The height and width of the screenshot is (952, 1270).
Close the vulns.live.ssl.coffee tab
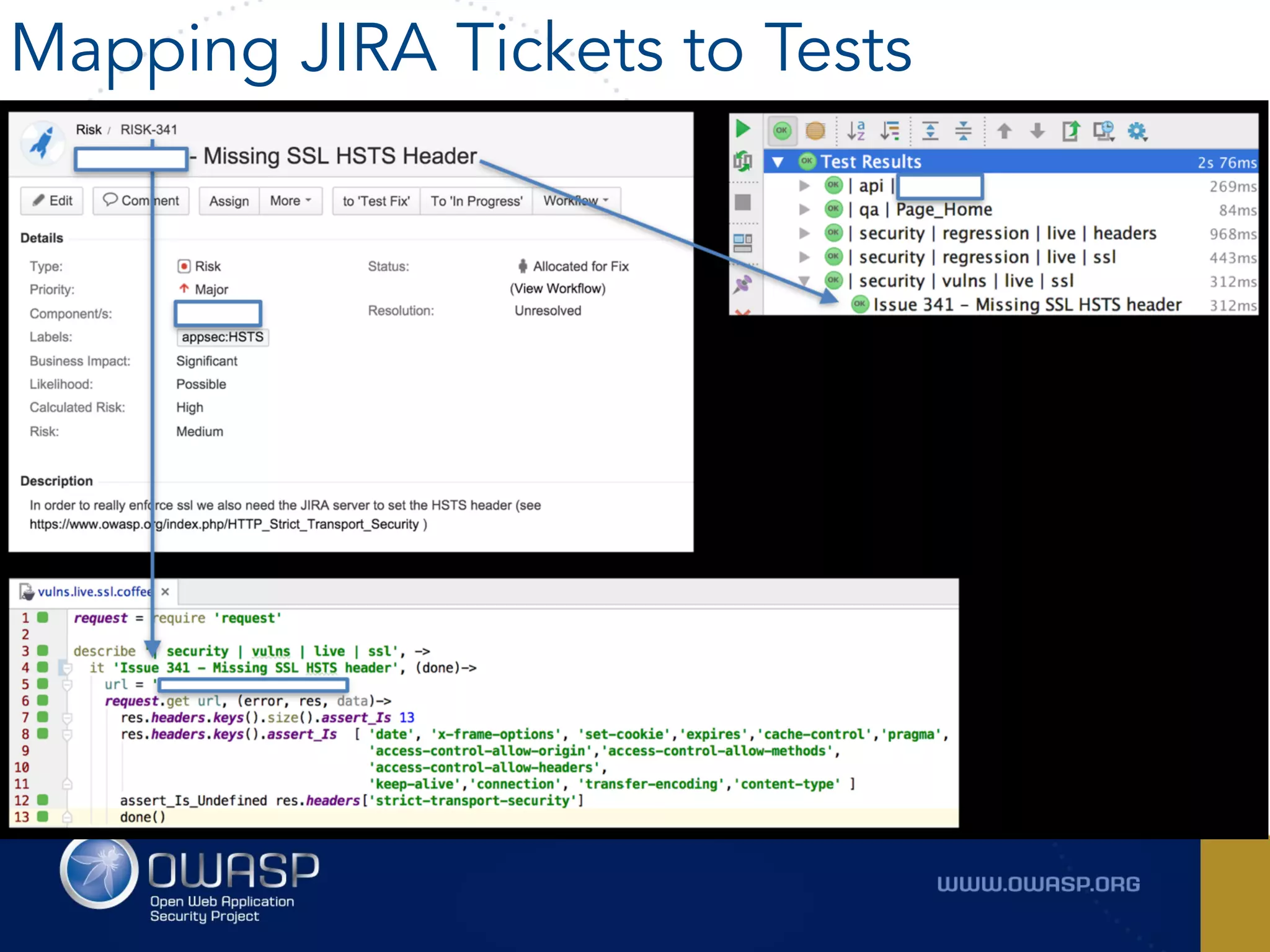(166, 592)
